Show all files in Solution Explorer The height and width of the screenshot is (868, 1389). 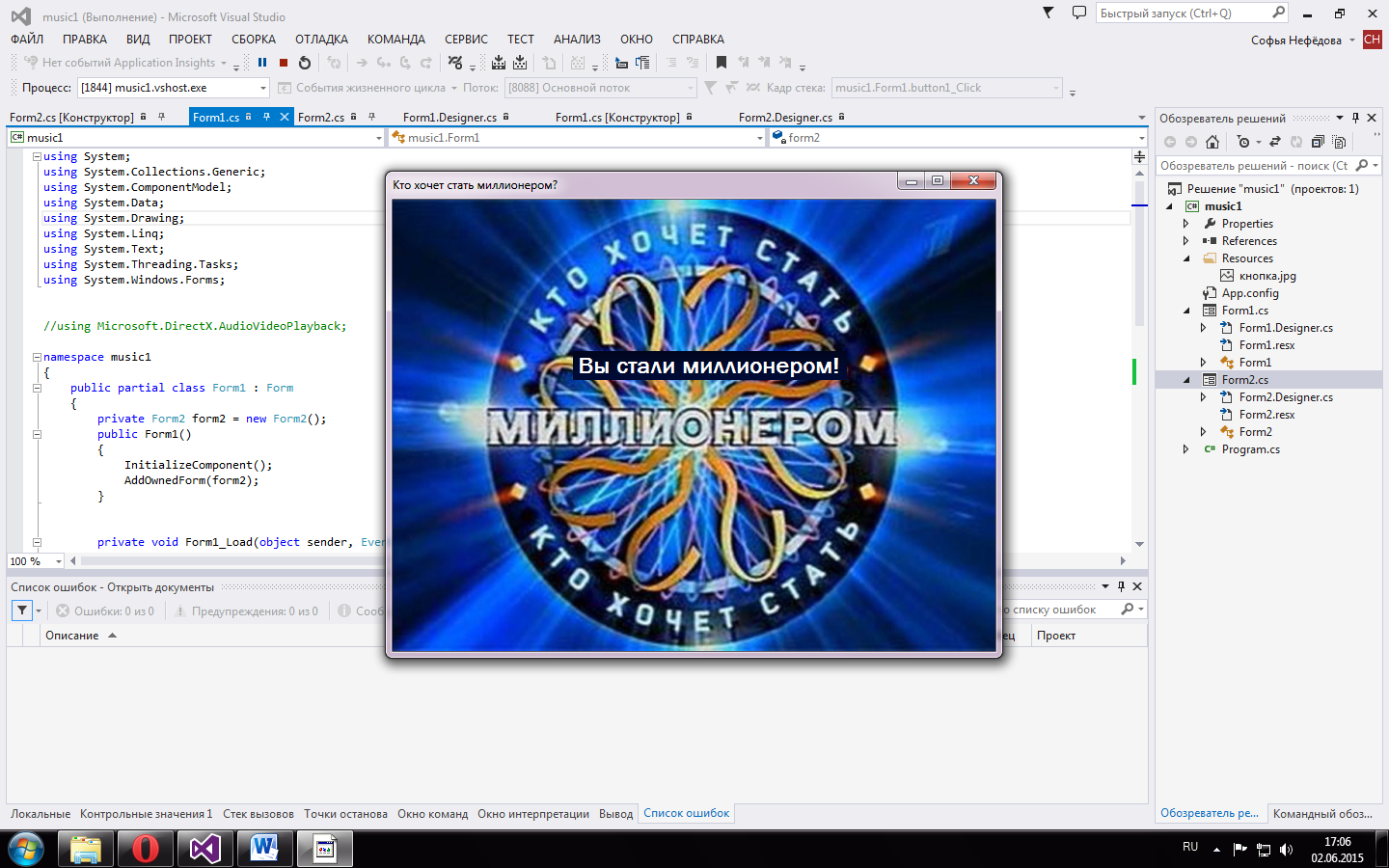(1339, 142)
